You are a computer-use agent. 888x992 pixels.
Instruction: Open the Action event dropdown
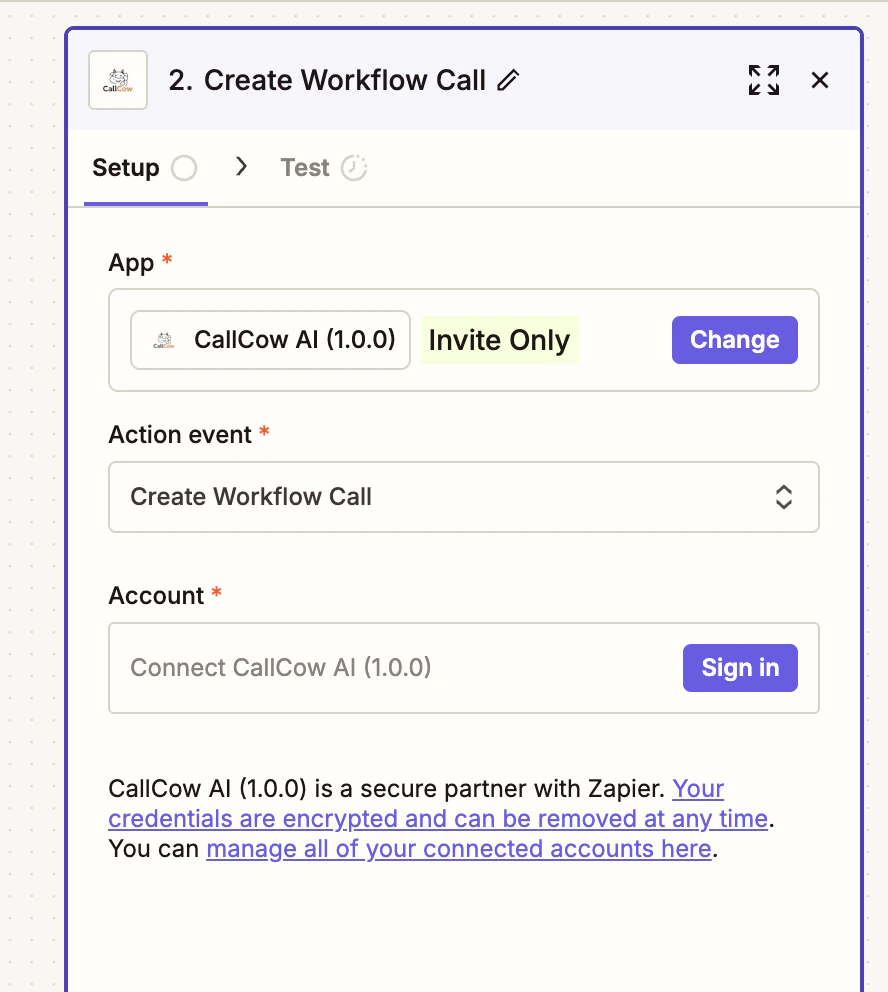463,497
